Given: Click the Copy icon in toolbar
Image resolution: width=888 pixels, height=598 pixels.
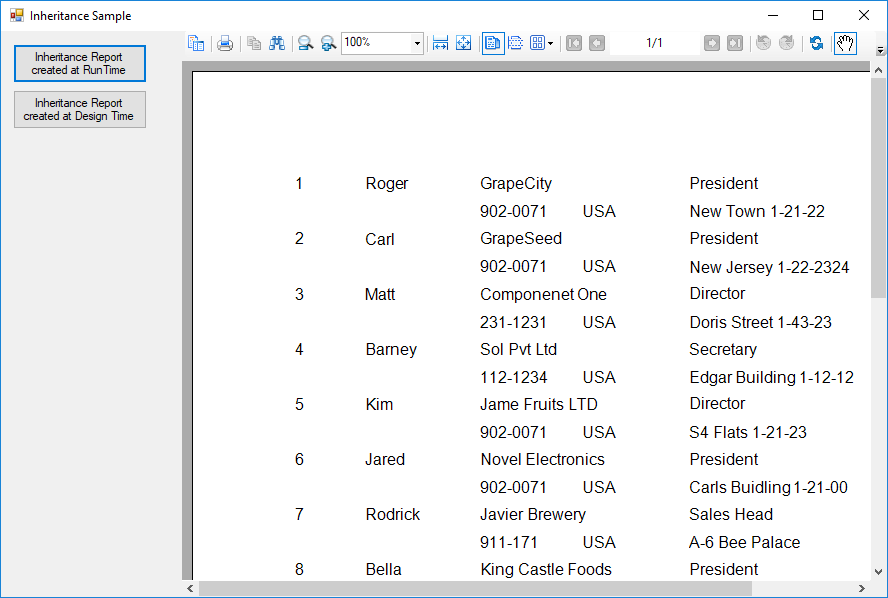Looking at the screenshot, I should [x=254, y=43].
